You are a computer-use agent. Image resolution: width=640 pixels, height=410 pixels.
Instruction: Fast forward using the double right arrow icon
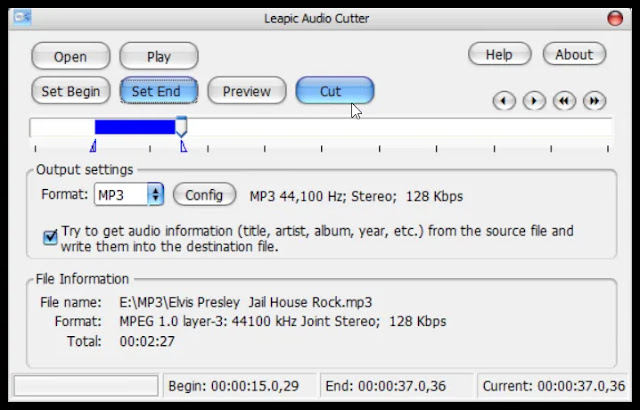coord(595,101)
